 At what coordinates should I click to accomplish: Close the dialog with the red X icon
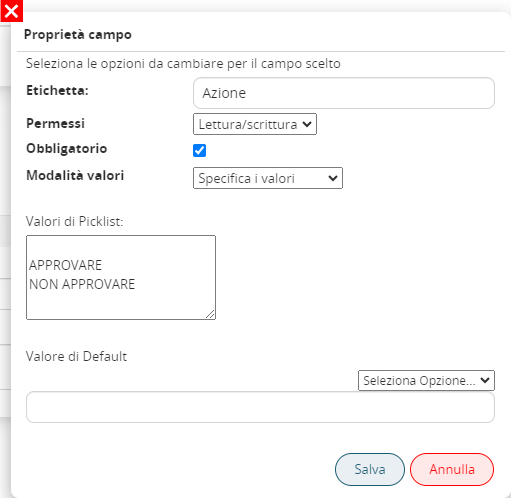(x=12, y=11)
